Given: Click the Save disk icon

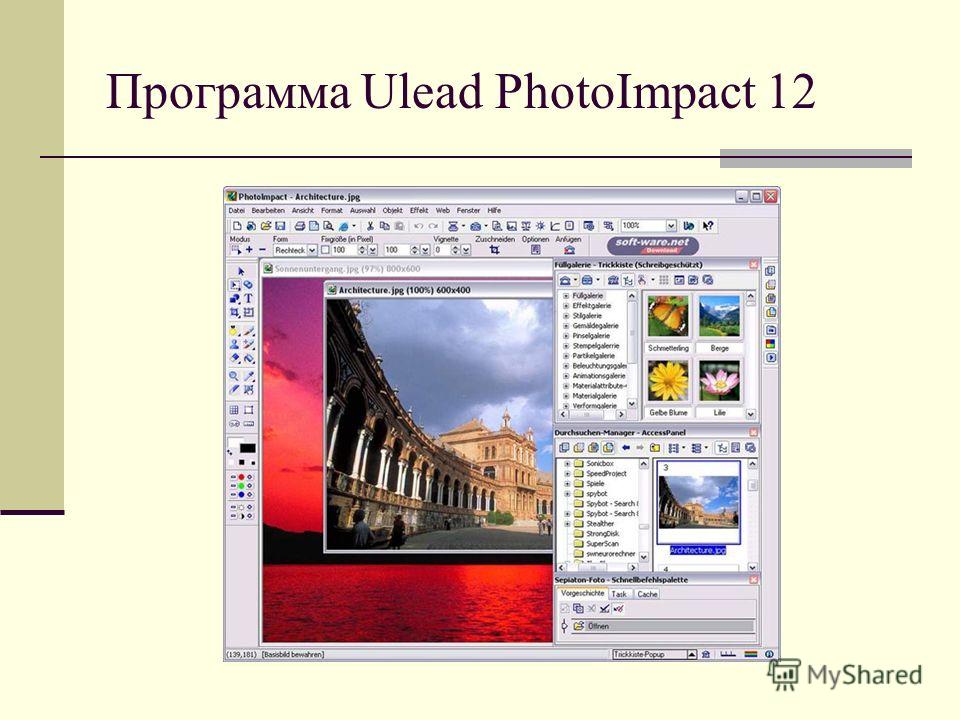Looking at the screenshot, I should pos(280,226).
